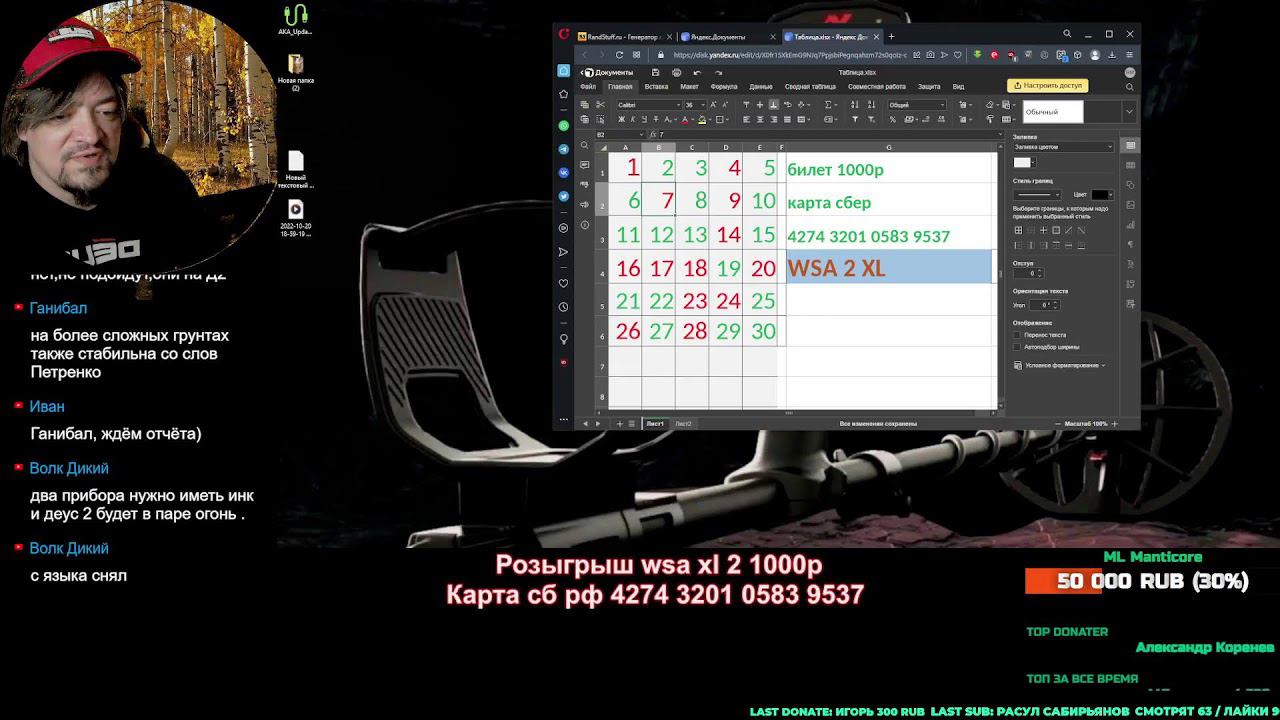Select column G header

coord(889,147)
